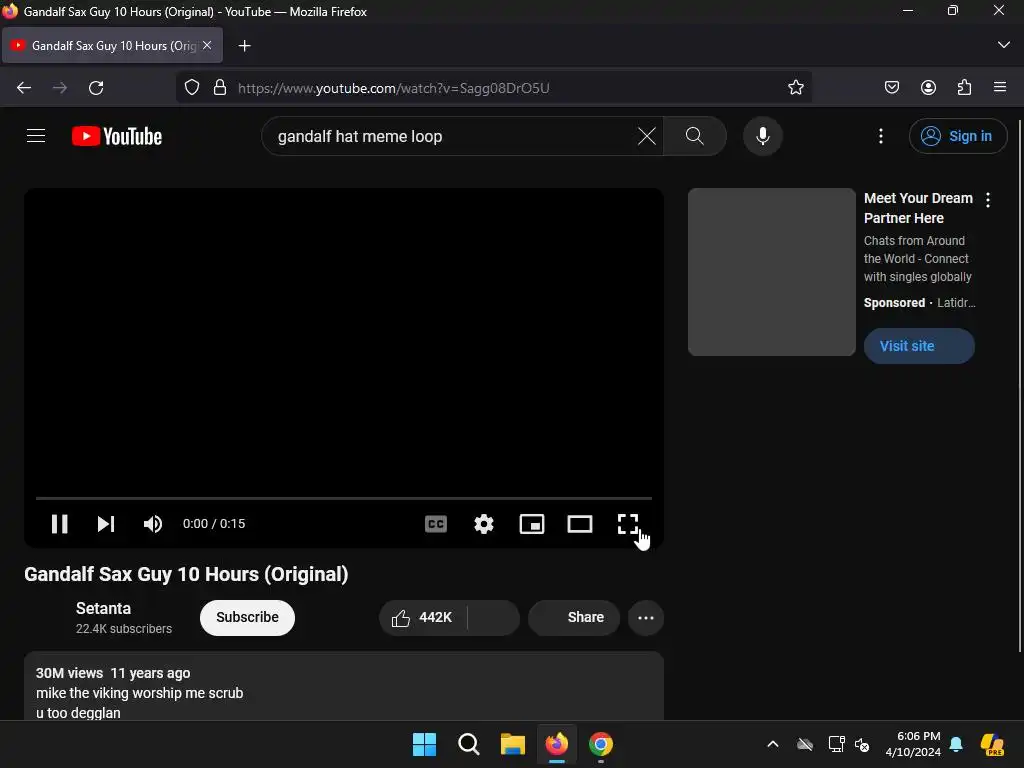Open the sponsored ad thumbnail
Image resolution: width=1024 pixels, height=768 pixels.
click(x=771, y=272)
